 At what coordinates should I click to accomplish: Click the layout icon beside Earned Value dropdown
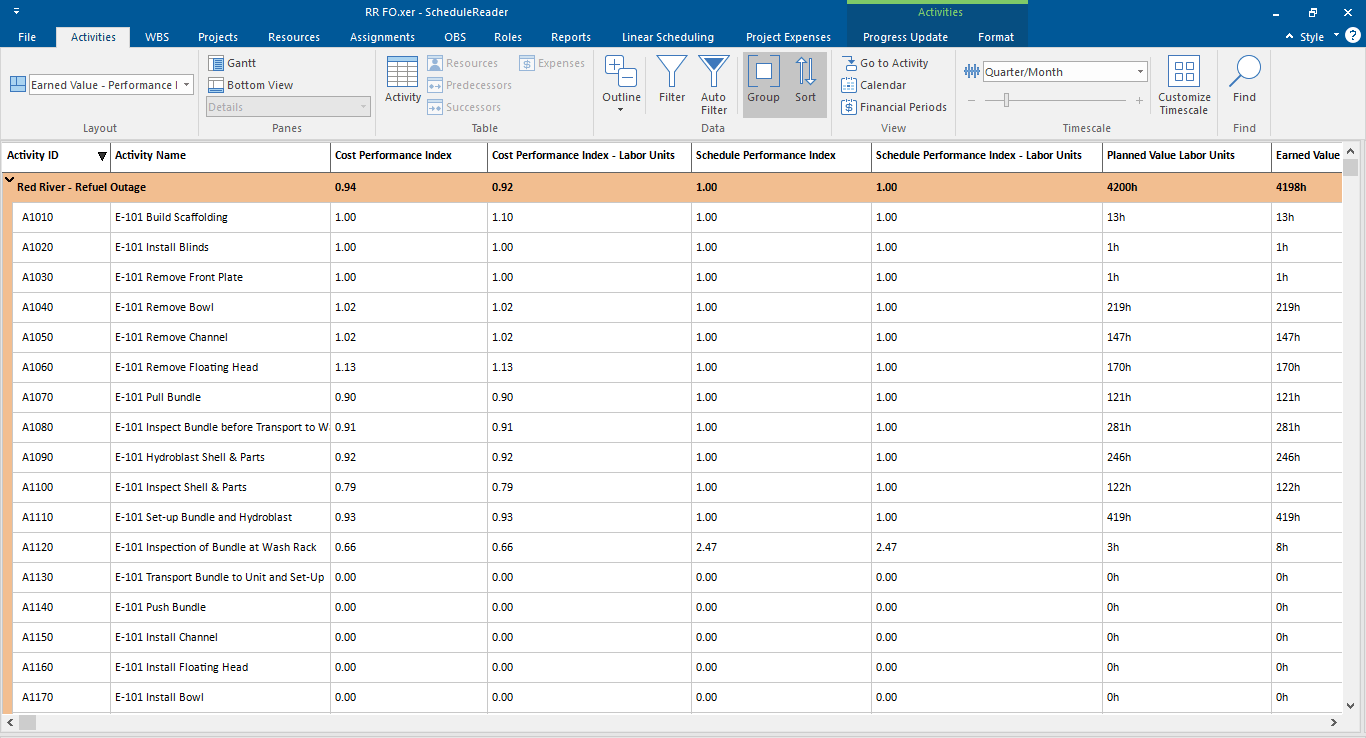coord(18,84)
